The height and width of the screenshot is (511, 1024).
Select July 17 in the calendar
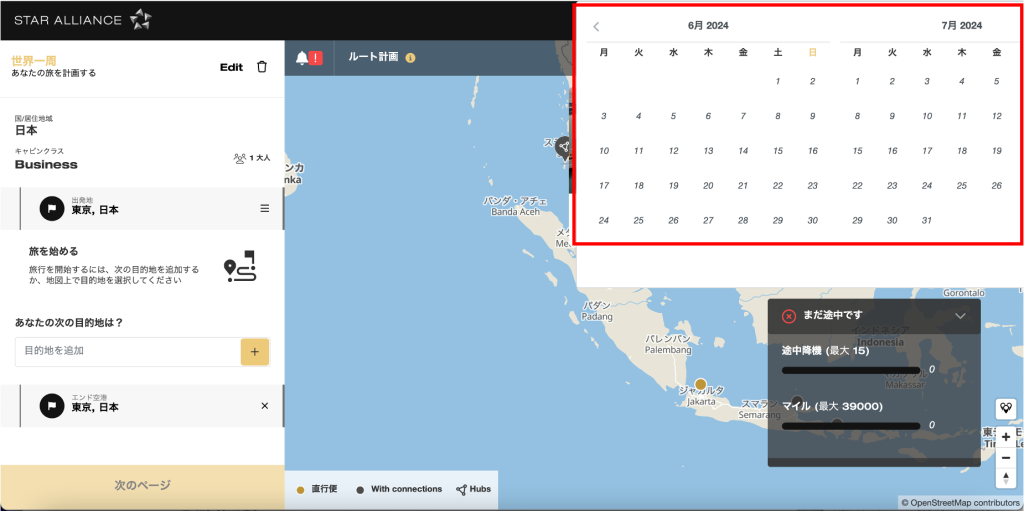click(927, 151)
